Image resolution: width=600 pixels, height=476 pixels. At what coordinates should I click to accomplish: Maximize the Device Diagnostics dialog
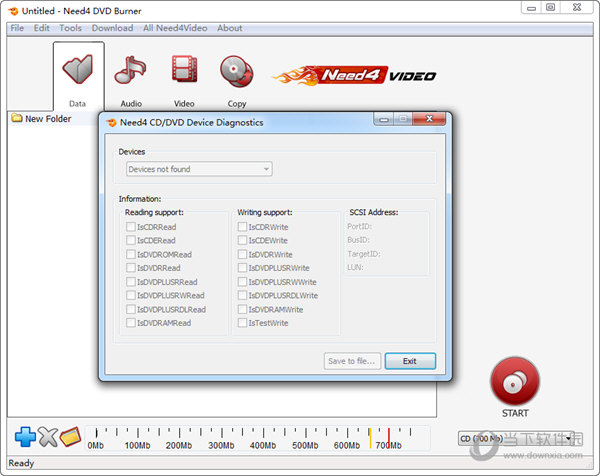403,119
